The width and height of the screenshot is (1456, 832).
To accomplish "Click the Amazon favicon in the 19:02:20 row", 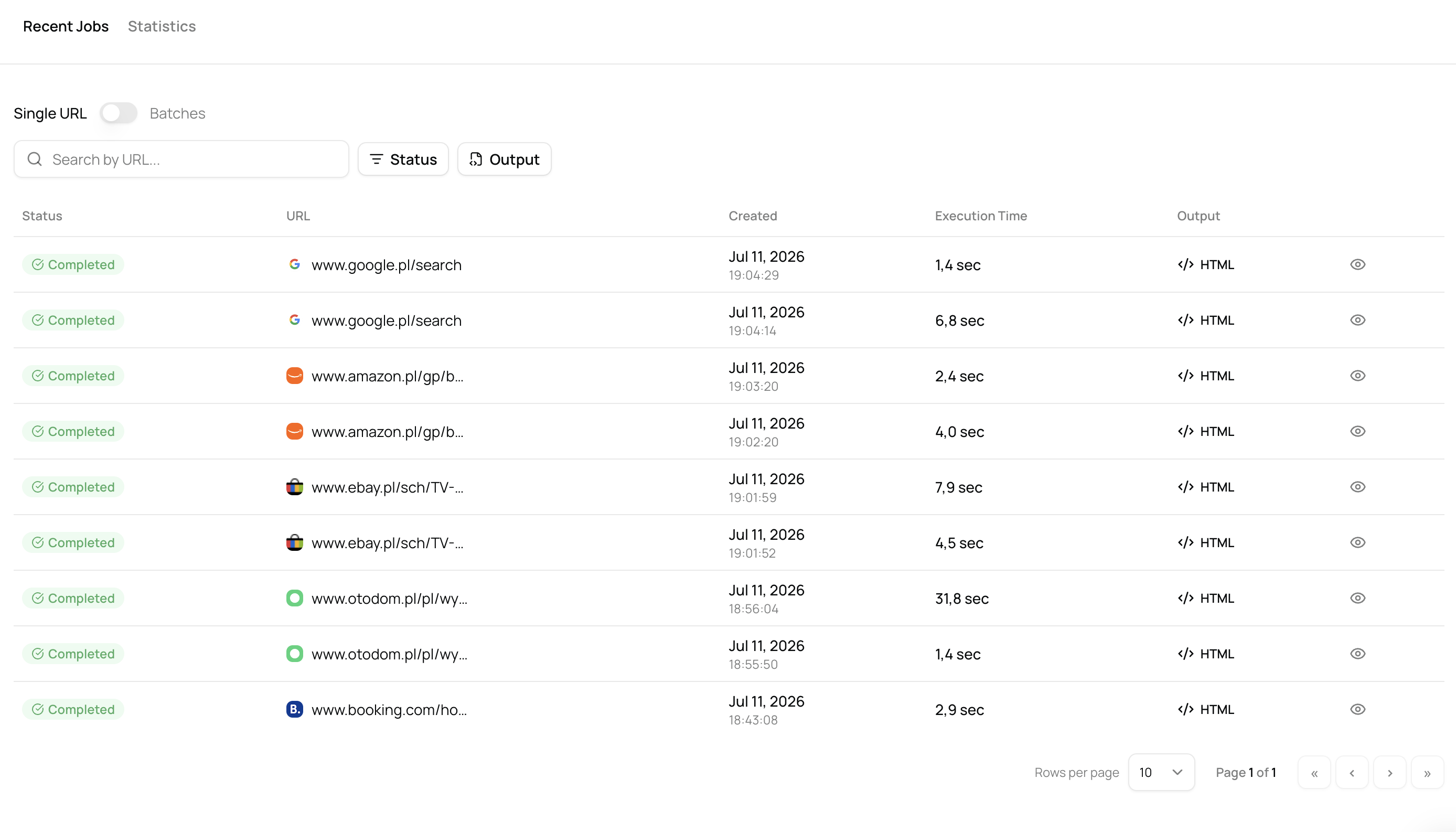I will click(x=295, y=431).
